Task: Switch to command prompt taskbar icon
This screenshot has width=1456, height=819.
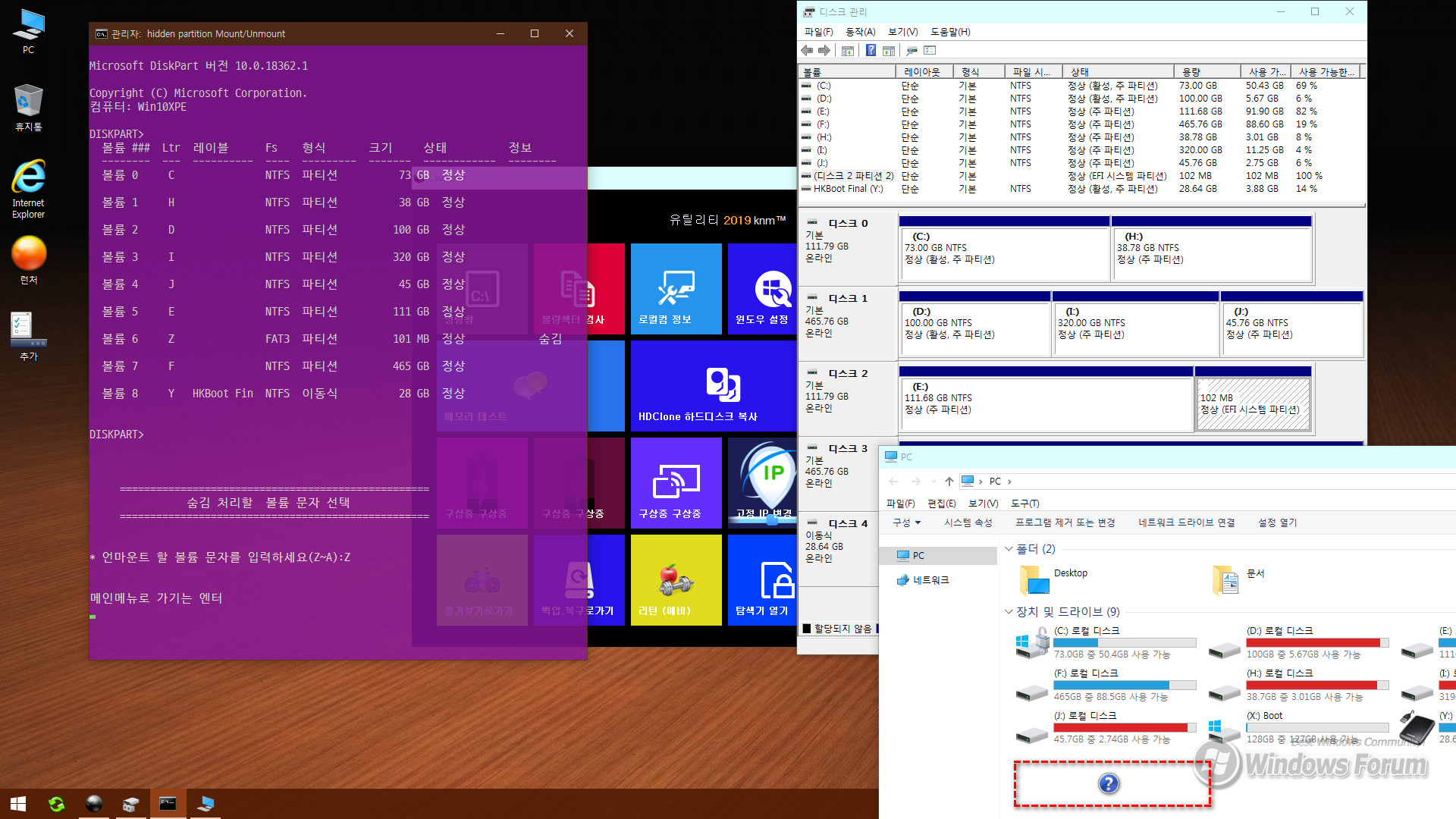Action: (168, 804)
